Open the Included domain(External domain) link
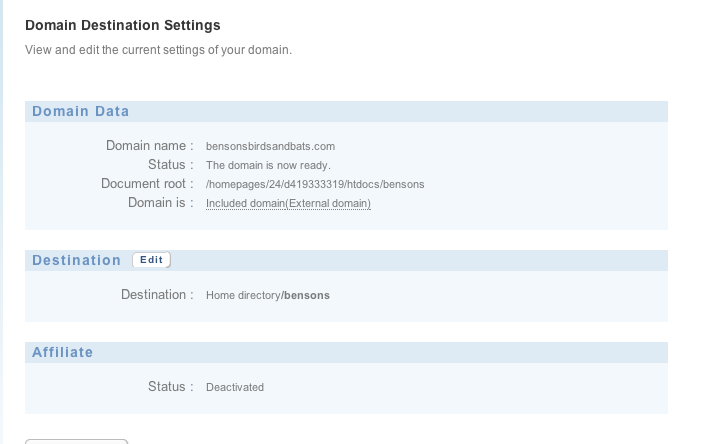The image size is (707, 444). 288,203
